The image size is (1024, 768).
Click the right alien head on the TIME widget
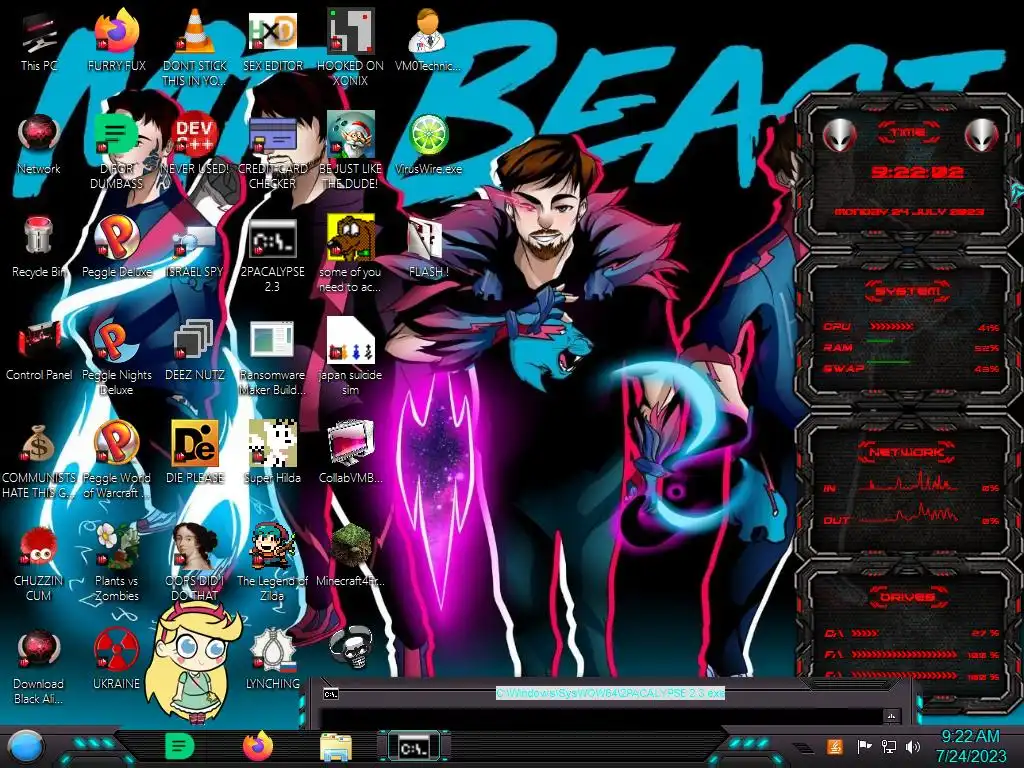click(x=982, y=135)
